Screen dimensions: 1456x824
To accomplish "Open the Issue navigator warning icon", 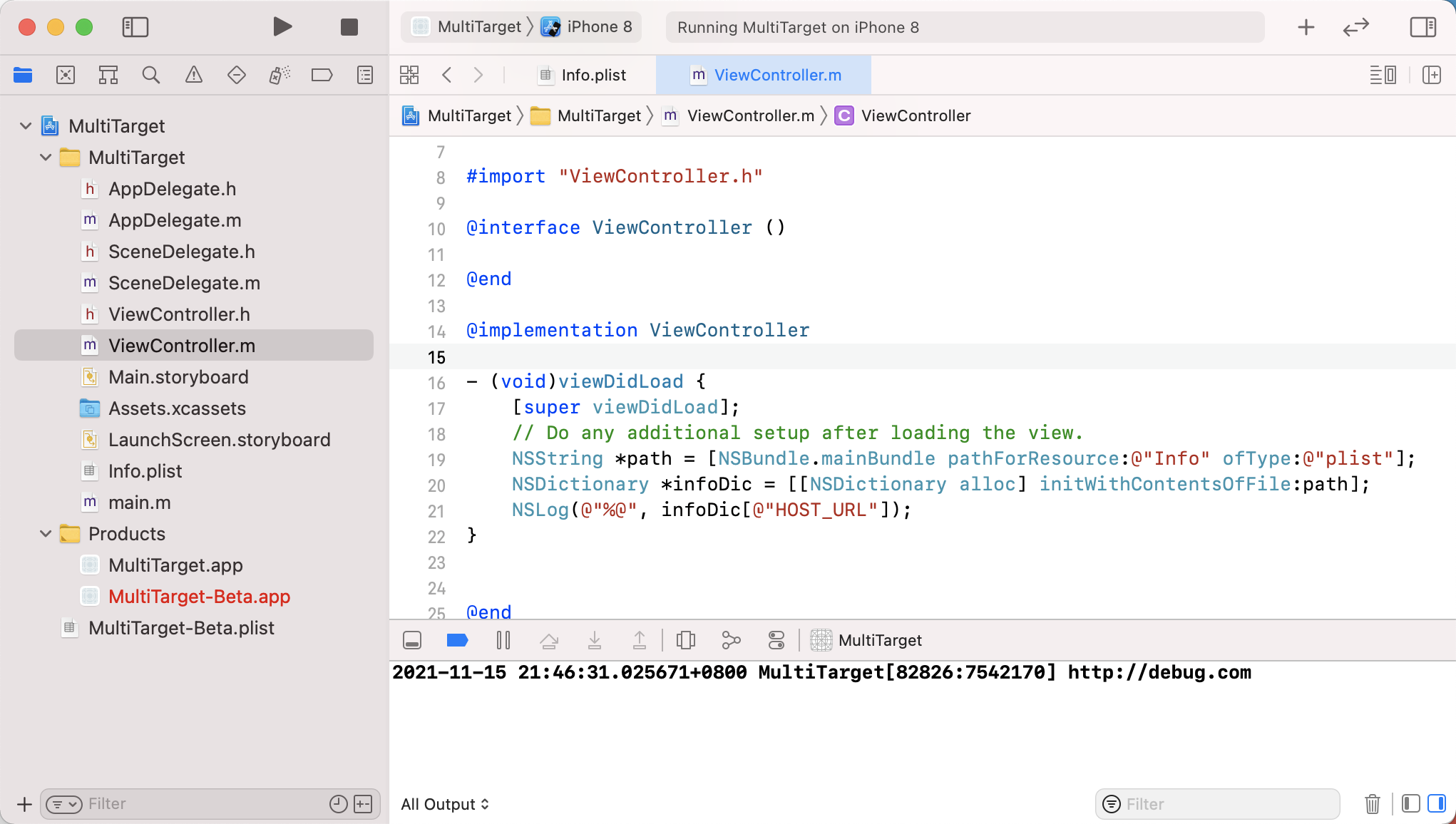I will [x=193, y=75].
